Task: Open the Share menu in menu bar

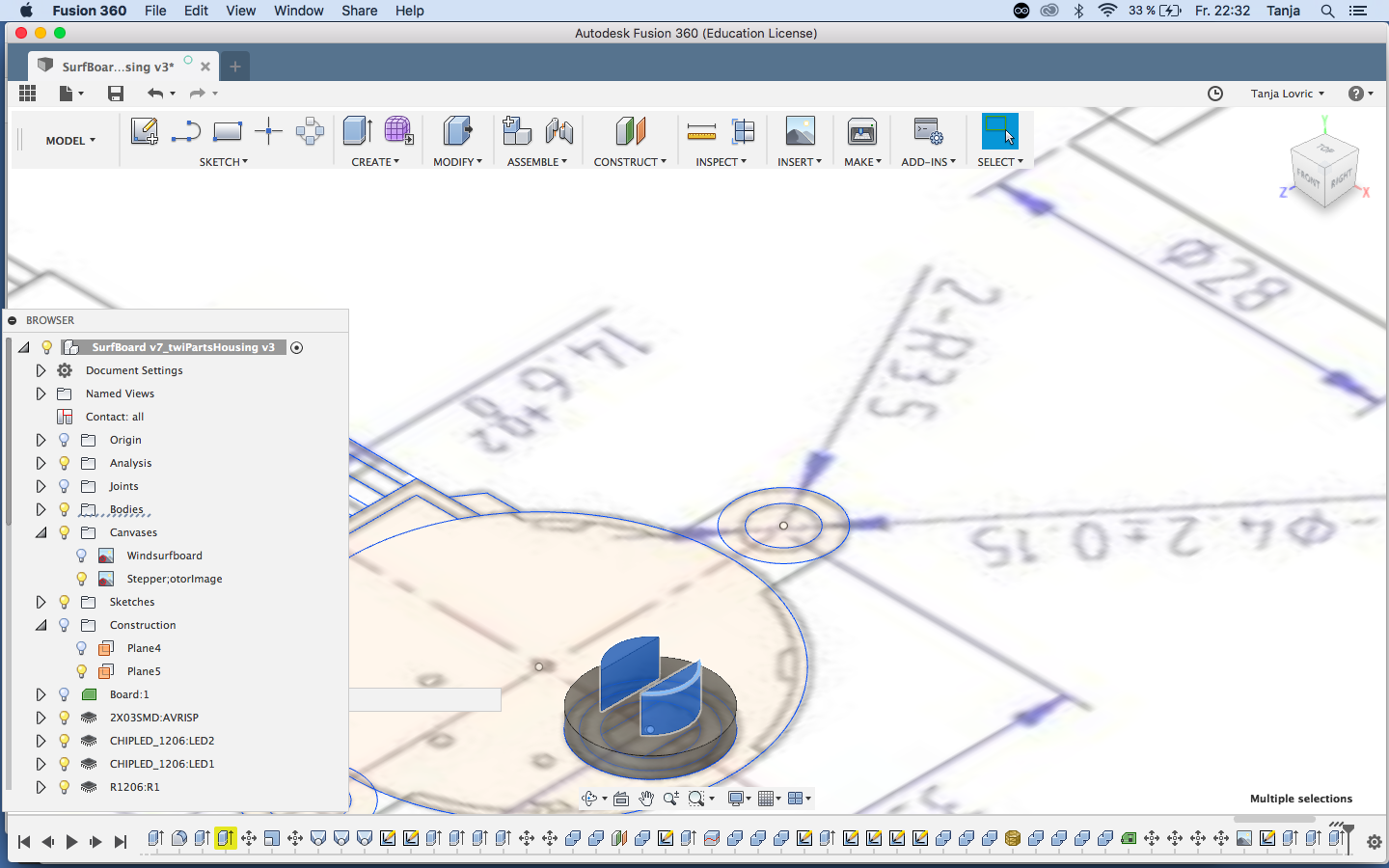Action: [x=360, y=11]
